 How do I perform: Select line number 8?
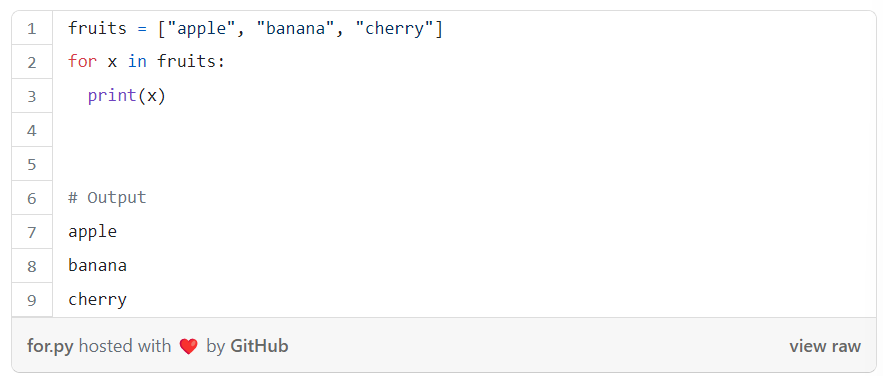[x=32, y=266]
